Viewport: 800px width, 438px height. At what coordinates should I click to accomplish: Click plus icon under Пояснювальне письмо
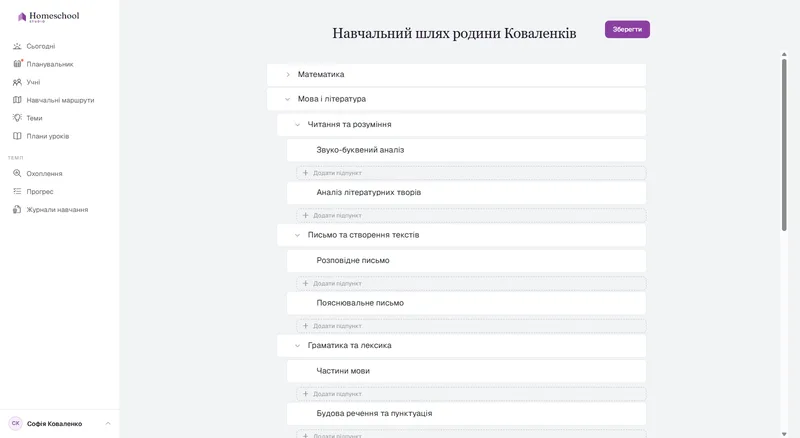[x=305, y=326]
